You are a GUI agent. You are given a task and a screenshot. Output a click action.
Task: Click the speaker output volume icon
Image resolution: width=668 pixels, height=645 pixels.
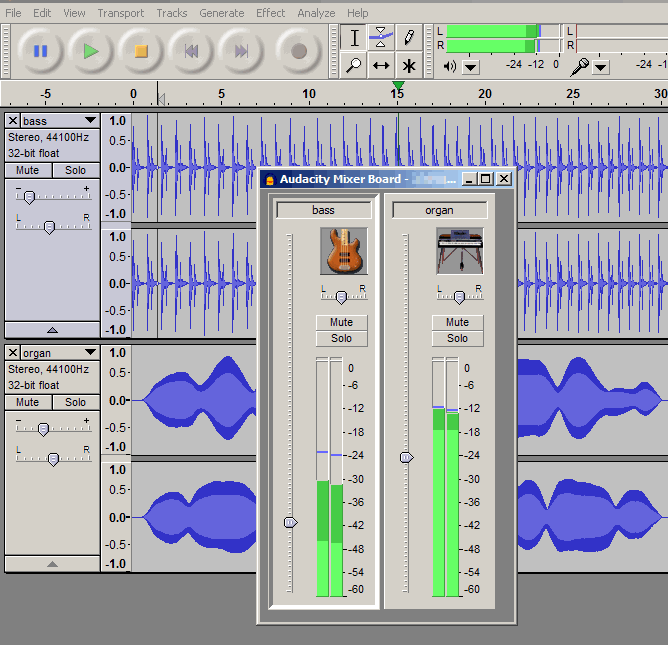point(450,66)
